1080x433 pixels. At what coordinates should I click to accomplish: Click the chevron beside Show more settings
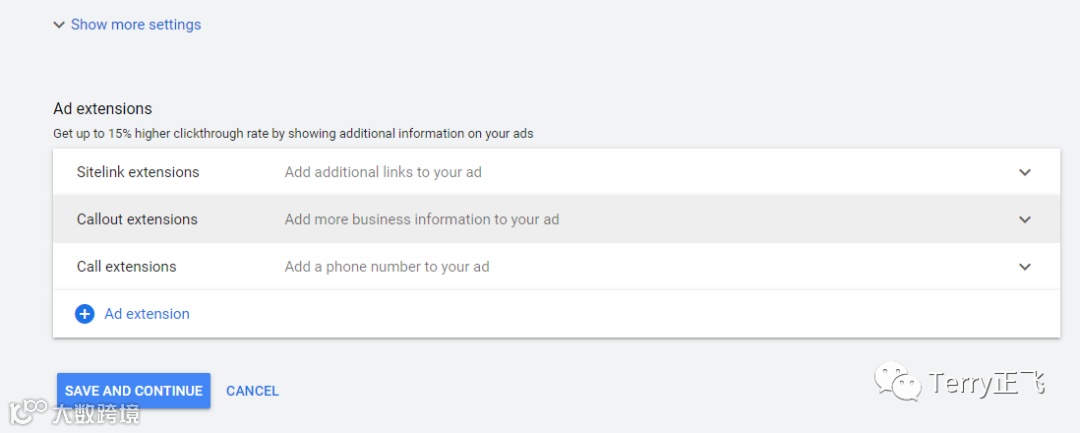59,25
